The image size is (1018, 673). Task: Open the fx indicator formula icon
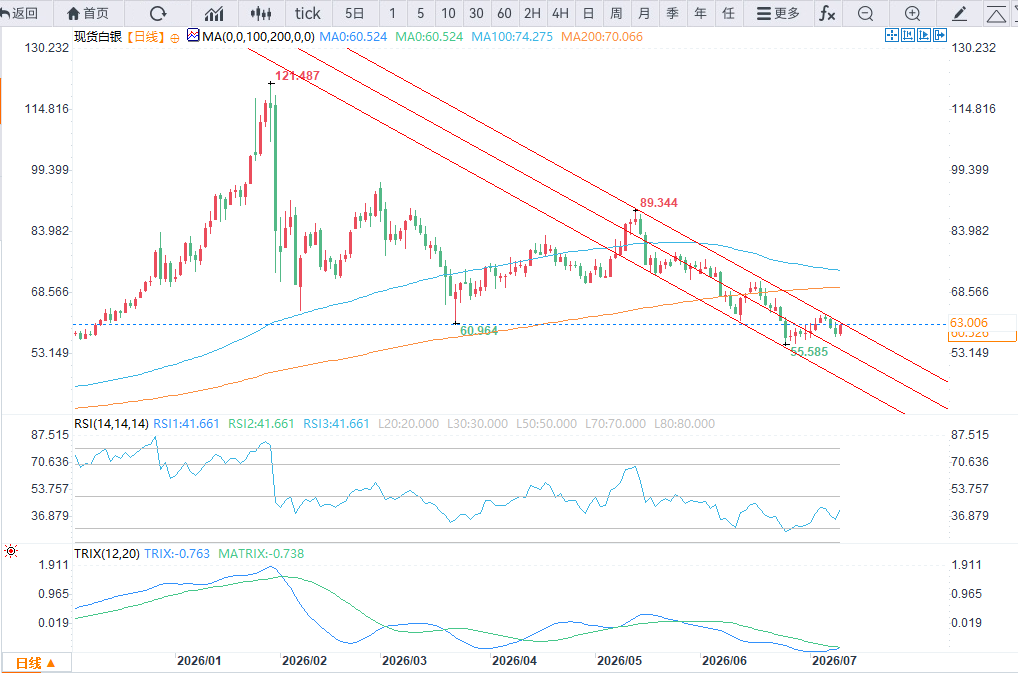pos(827,13)
